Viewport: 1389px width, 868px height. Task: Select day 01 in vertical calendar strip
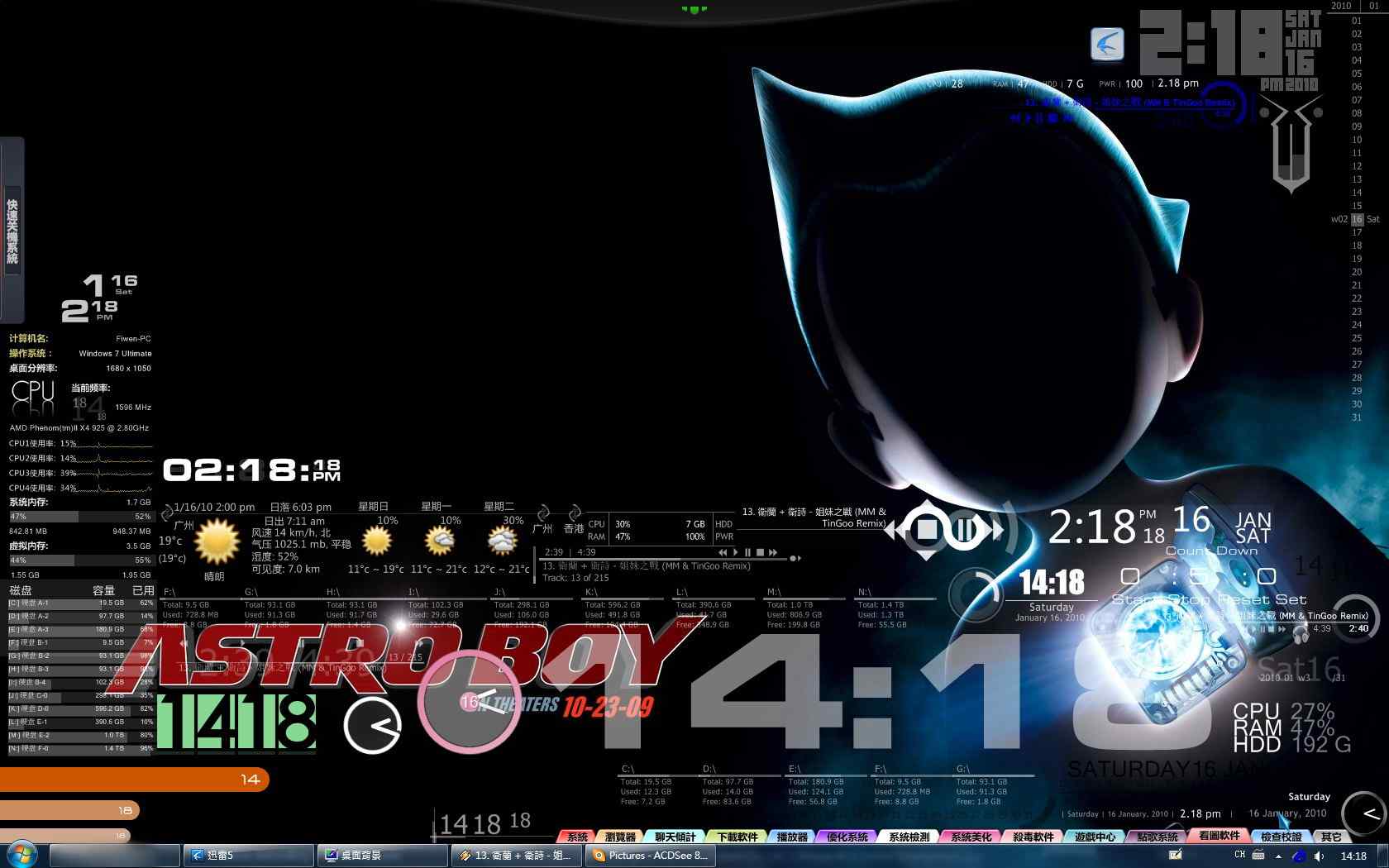[x=1356, y=21]
